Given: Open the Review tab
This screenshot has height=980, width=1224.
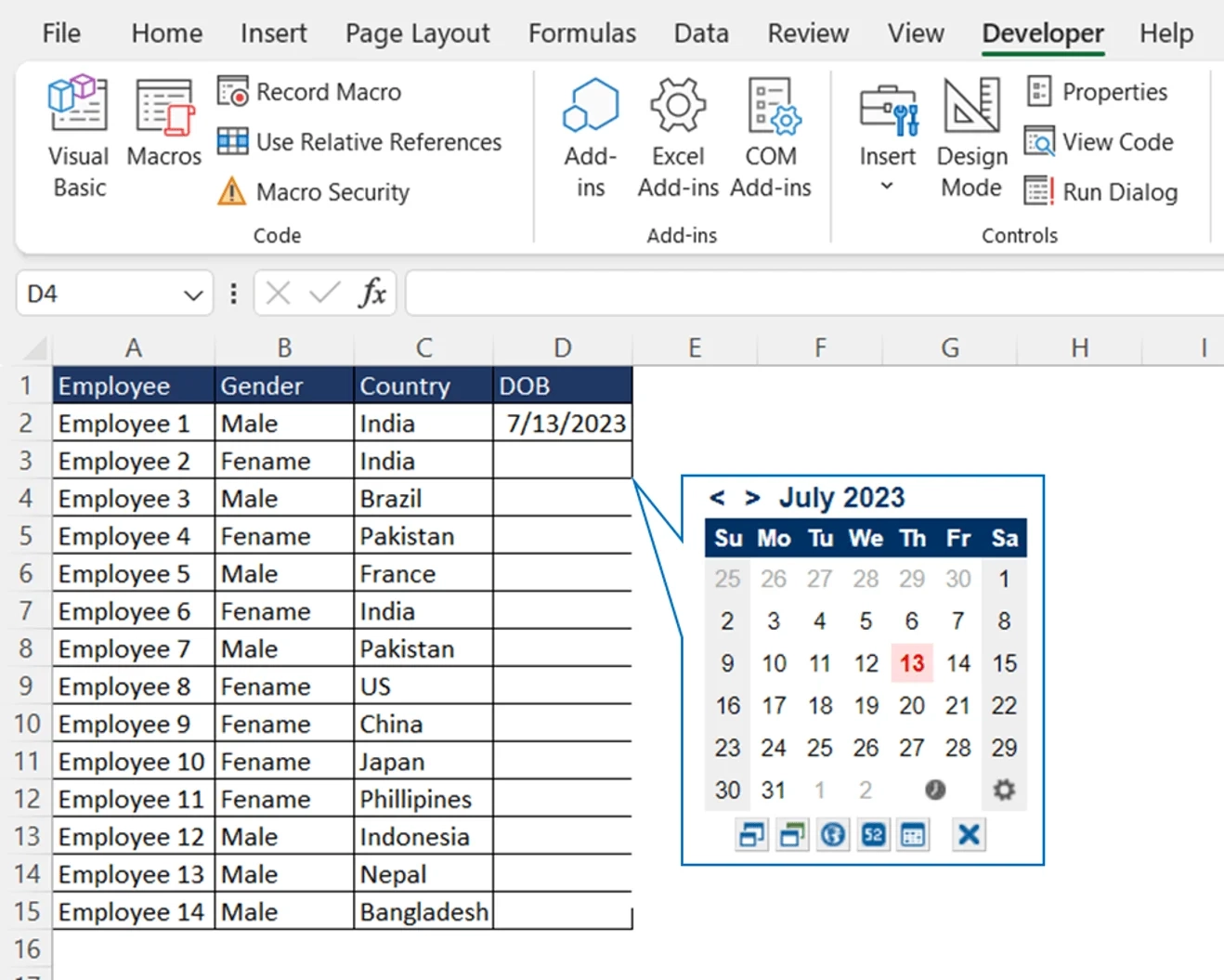Looking at the screenshot, I should click(x=808, y=33).
